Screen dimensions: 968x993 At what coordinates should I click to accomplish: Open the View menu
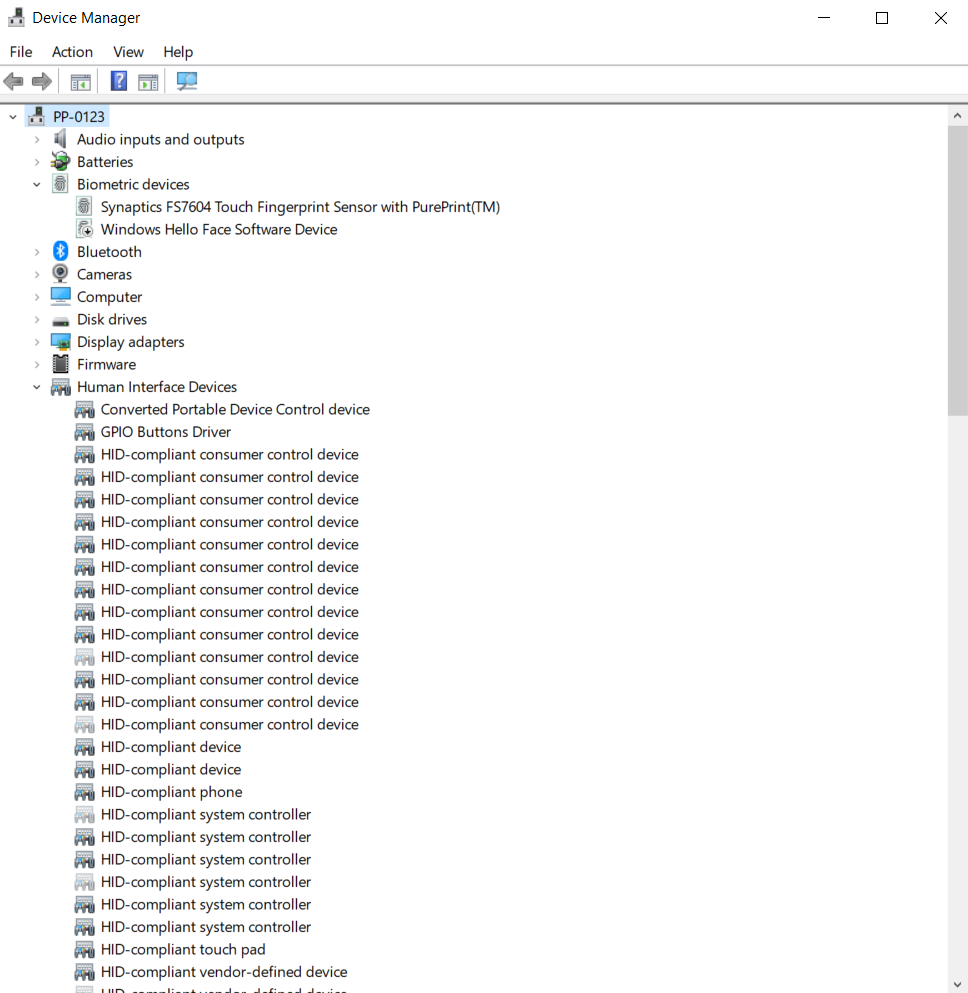[128, 52]
